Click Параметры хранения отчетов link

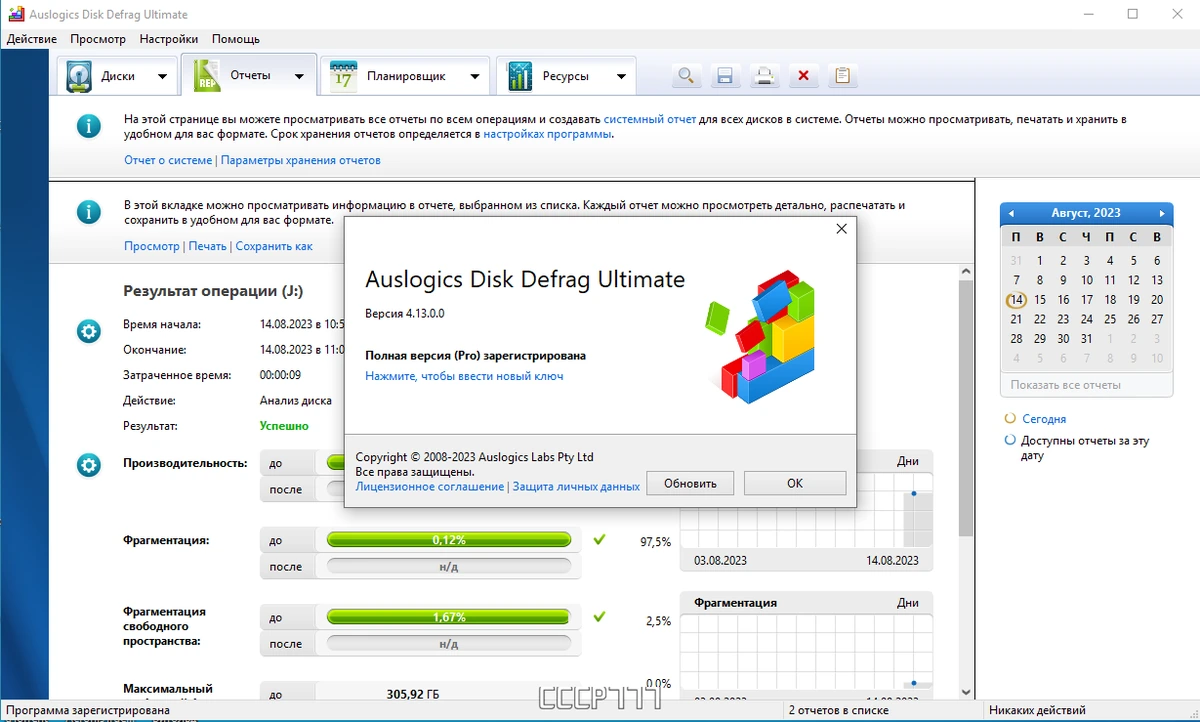point(300,160)
